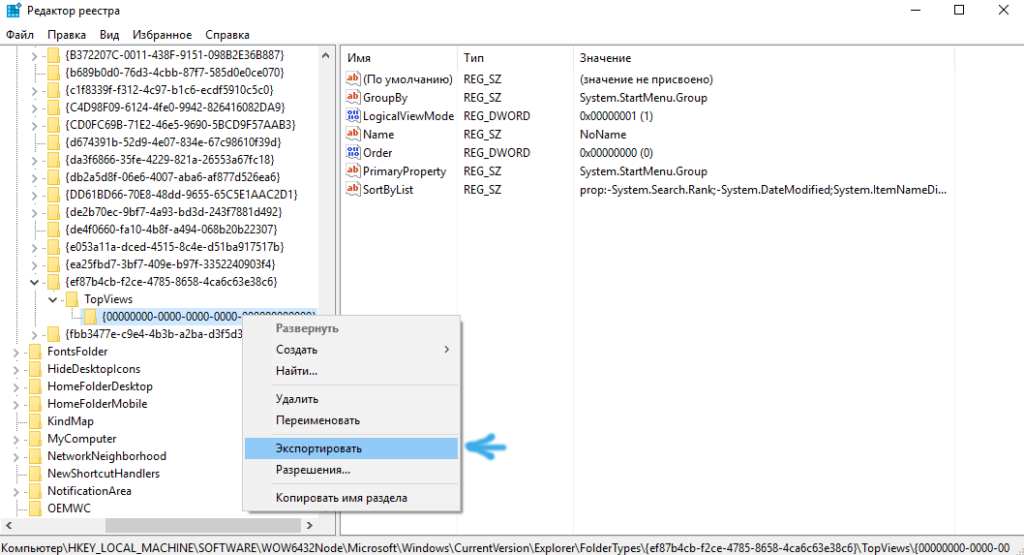Screen dimensions: 1024x555
Task: Click the PrimaryProperty string value icon
Action: click(x=353, y=171)
